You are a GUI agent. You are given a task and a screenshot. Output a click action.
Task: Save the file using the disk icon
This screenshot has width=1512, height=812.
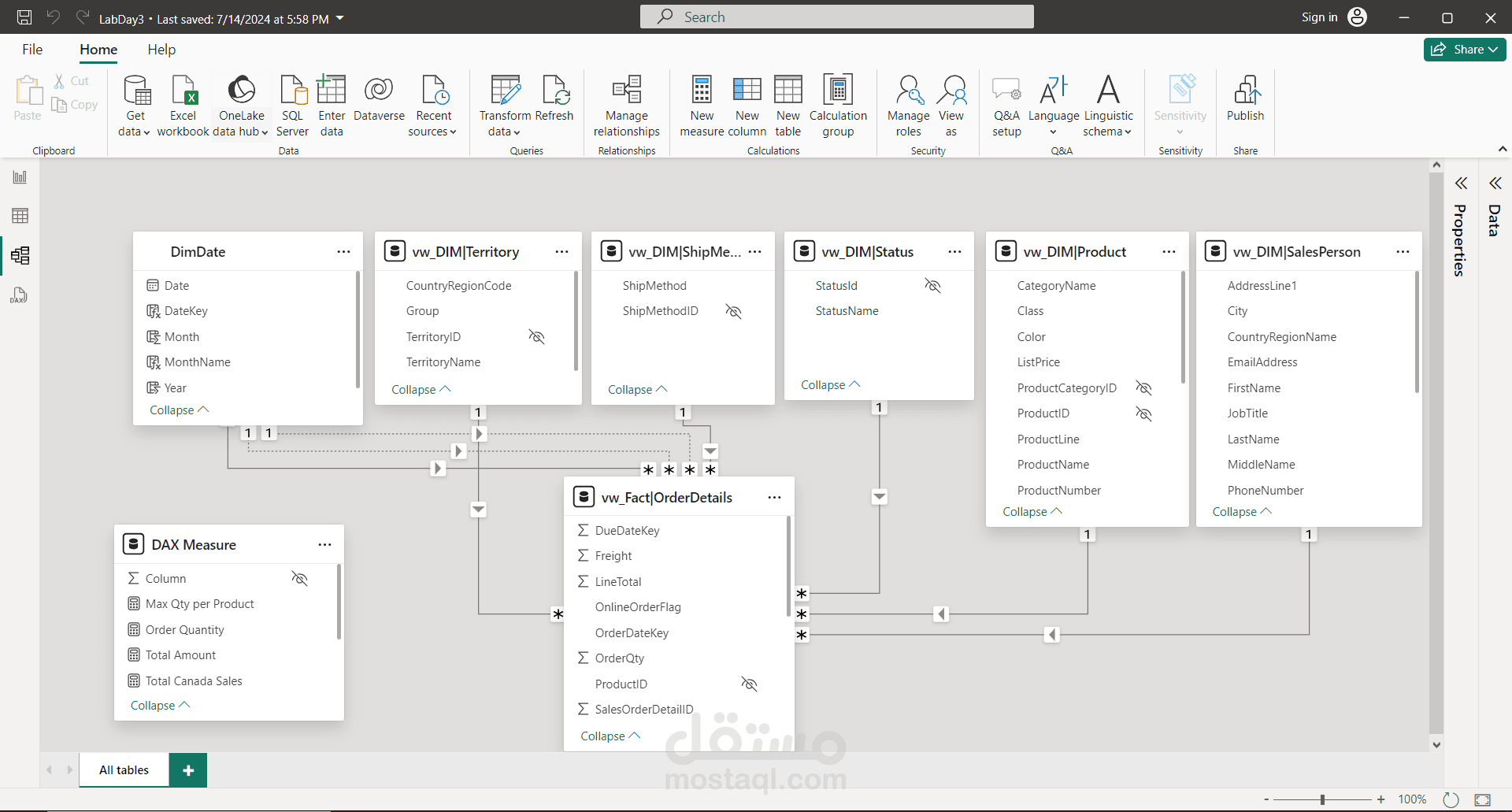(x=24, y=17)
